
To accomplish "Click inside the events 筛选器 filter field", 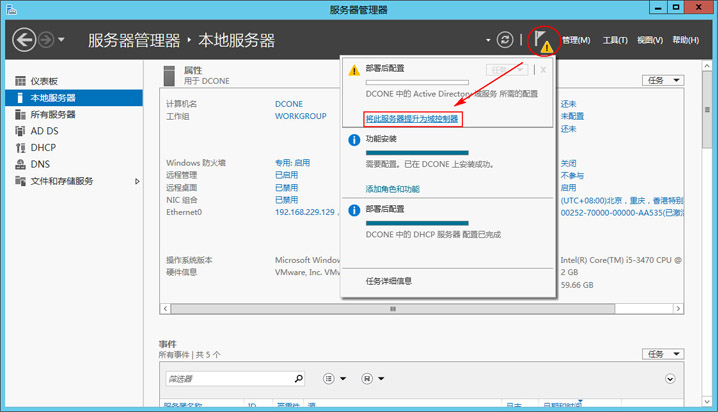I will coord(227,379).
